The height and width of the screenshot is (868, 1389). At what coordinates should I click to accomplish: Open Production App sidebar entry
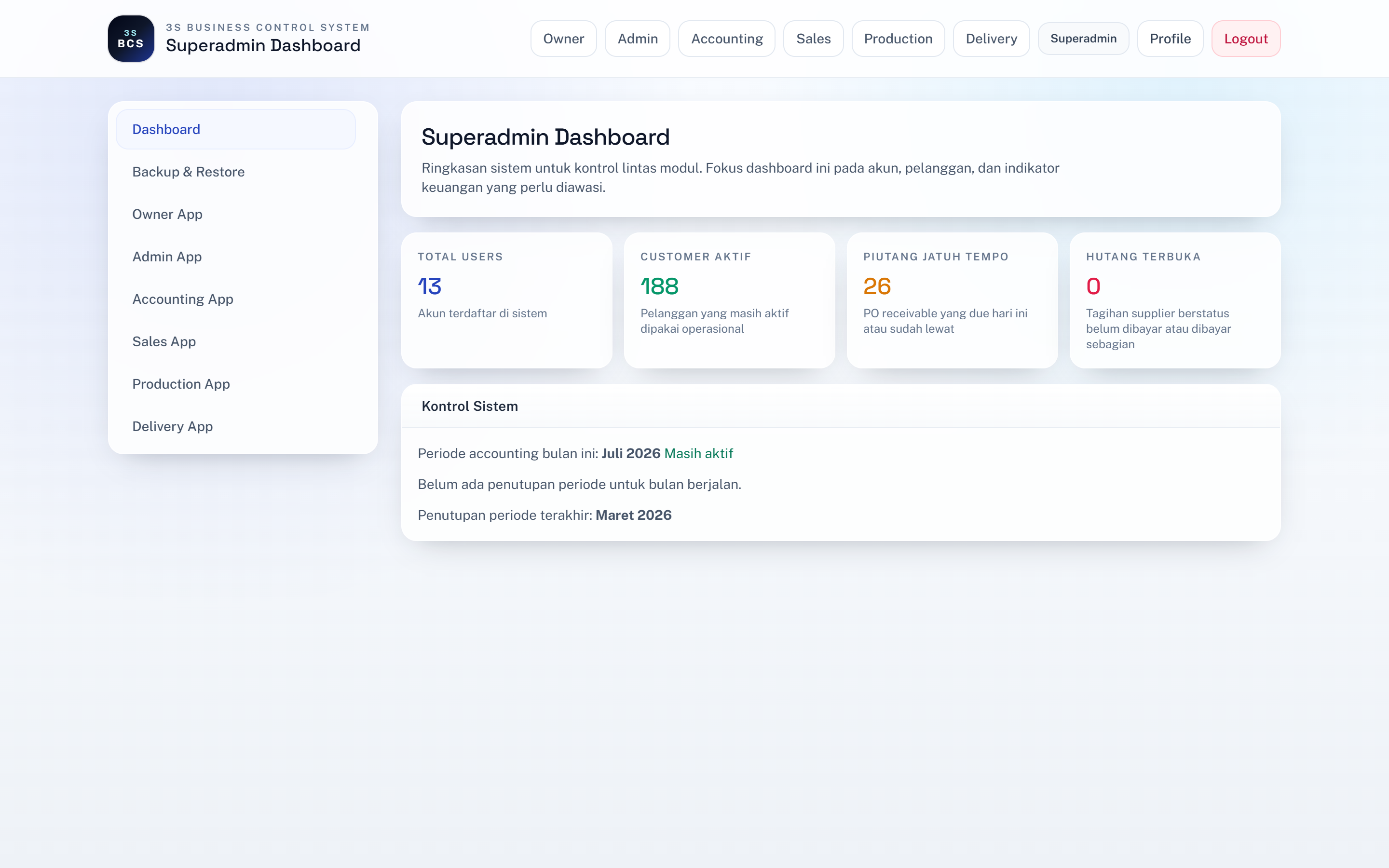(235, 384)
